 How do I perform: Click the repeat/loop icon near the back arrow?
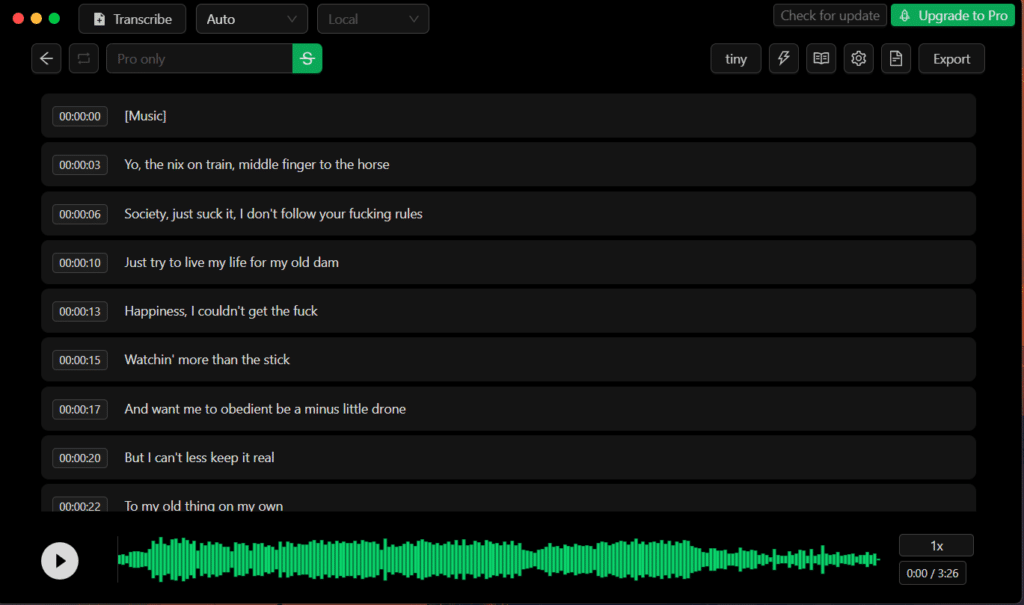tap(83, 58)
